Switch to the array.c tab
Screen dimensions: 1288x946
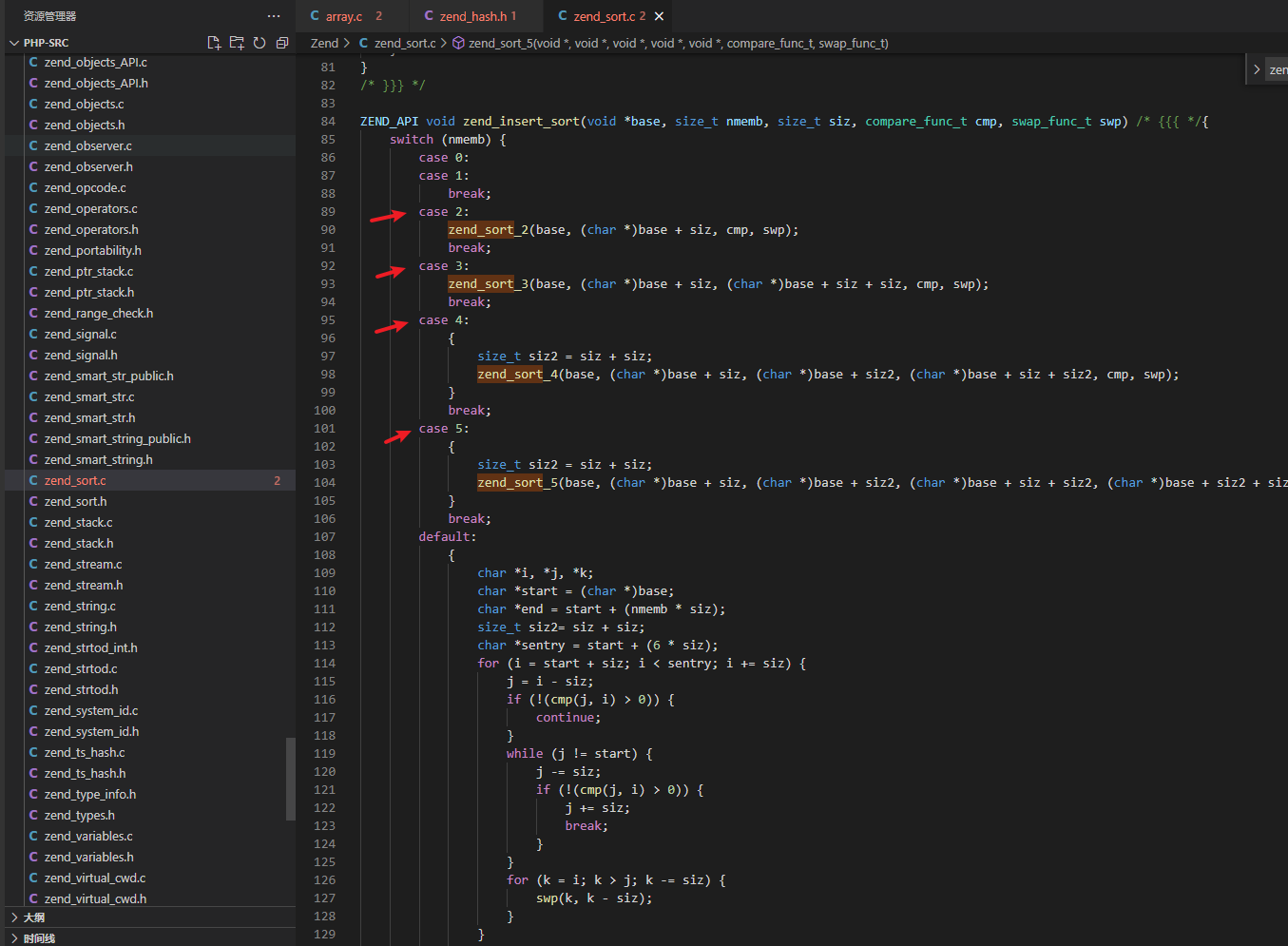343,16
